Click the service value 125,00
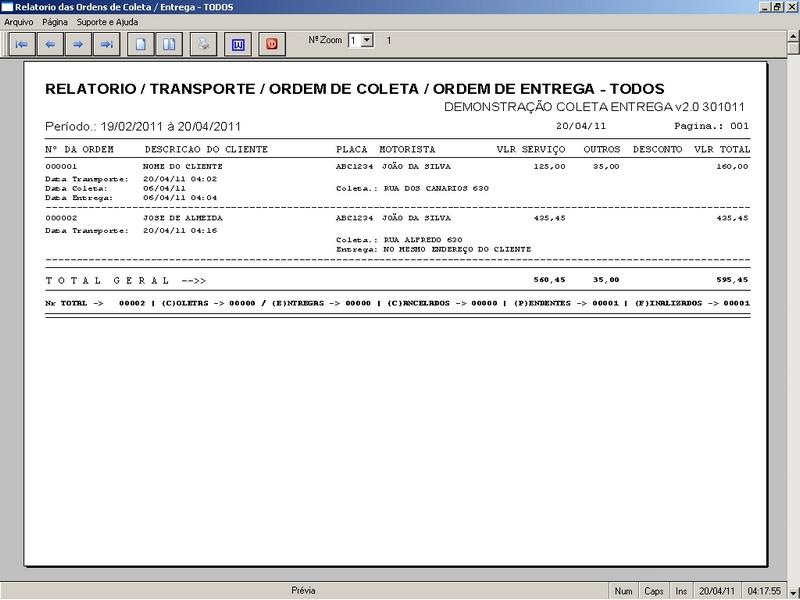 549,166
